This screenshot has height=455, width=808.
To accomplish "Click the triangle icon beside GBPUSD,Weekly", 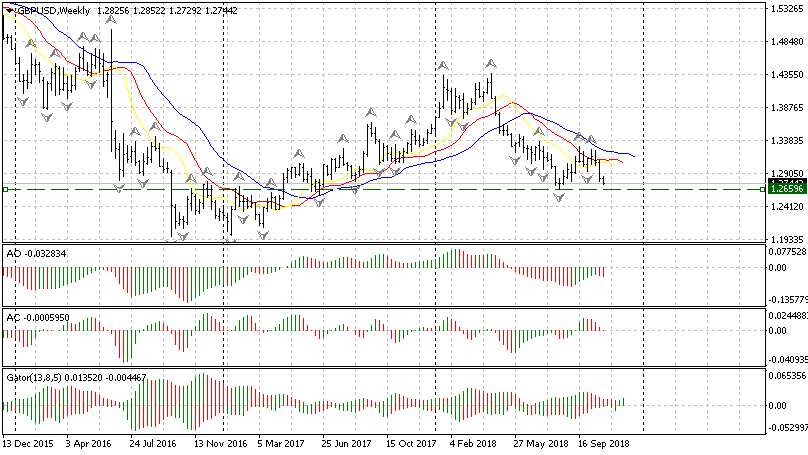I will (8, 9).
